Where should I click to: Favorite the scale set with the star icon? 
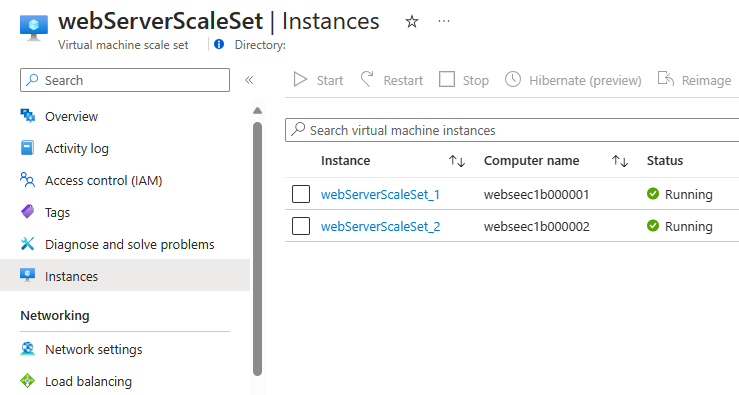412,21
